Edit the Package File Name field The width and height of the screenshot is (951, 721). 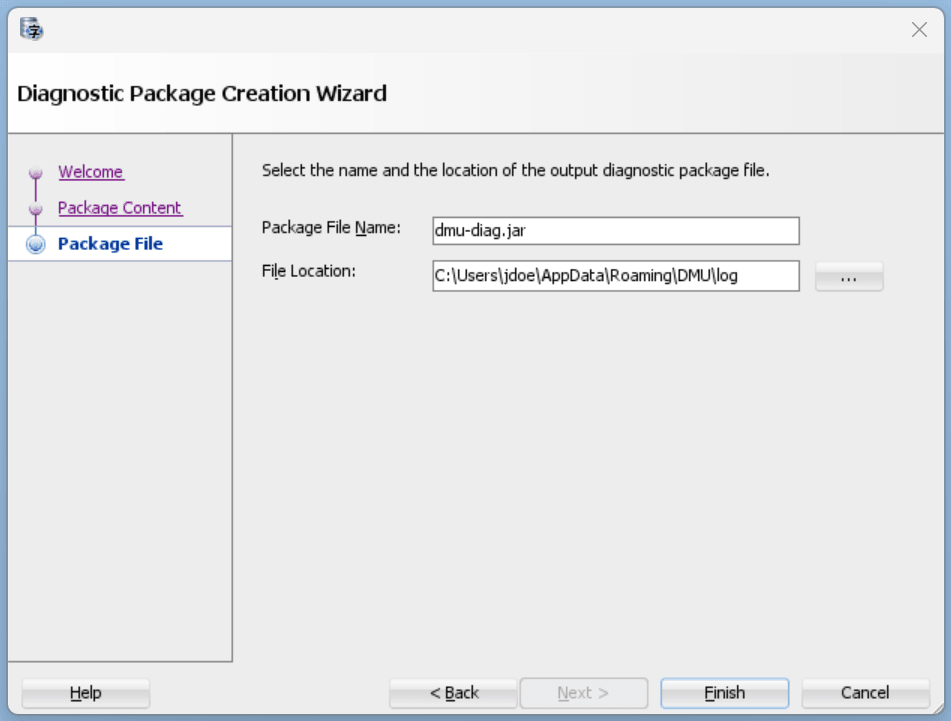(x=616, y=231)
